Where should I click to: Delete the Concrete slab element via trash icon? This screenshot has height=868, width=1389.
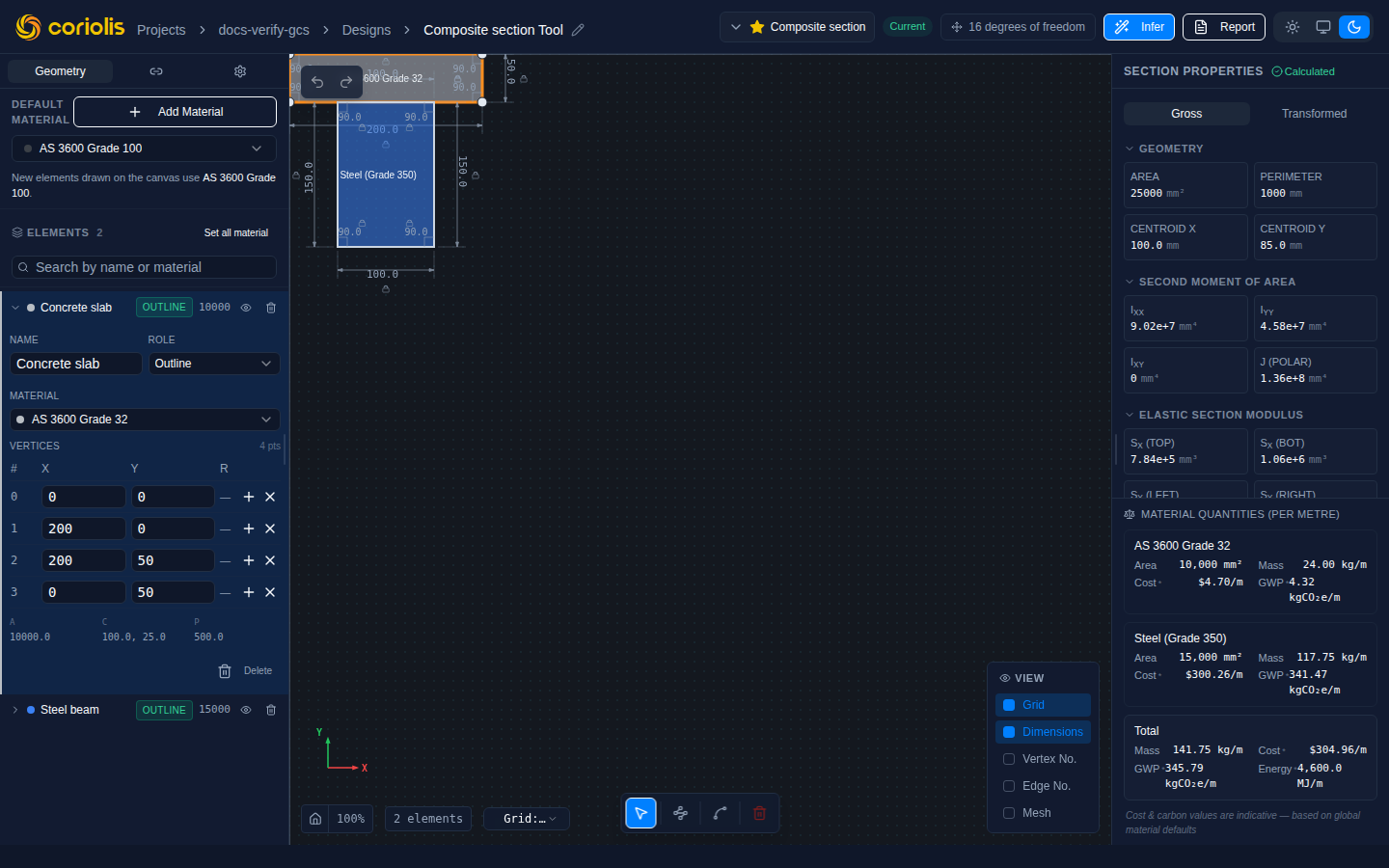[x=271, y=308]
